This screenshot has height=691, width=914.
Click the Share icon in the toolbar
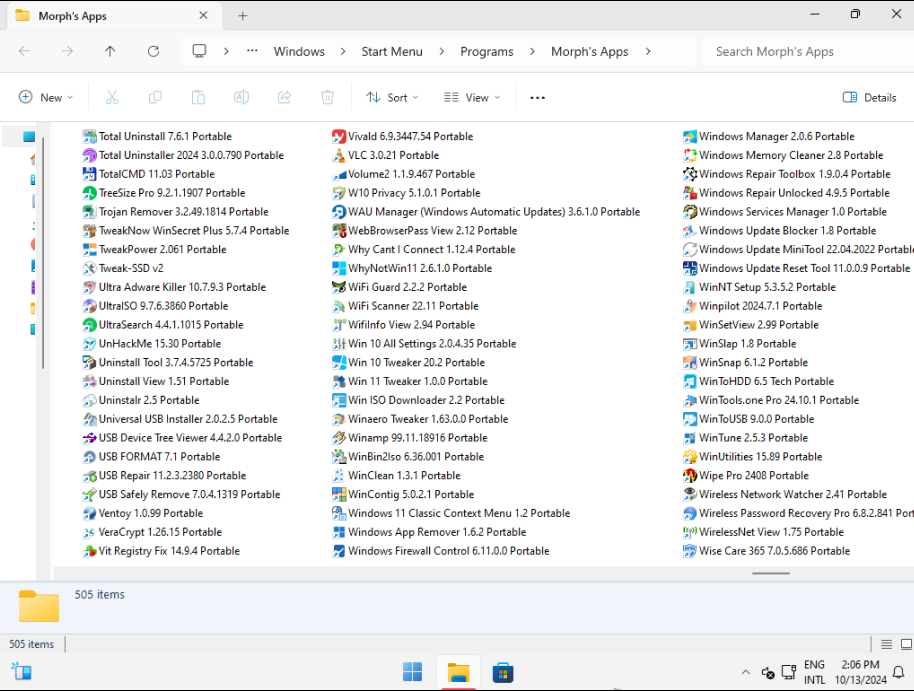pyautogui.click(x=284, y=97)
